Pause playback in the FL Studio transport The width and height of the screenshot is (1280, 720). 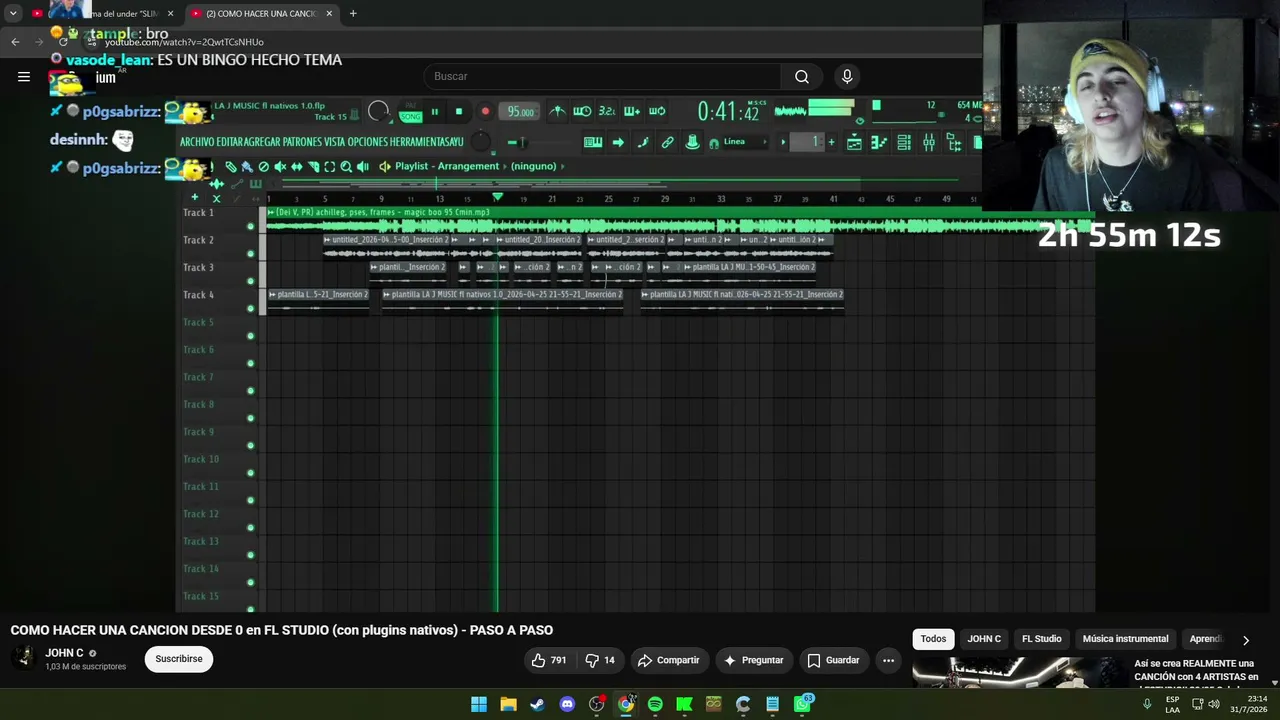(x=435, y=112)
